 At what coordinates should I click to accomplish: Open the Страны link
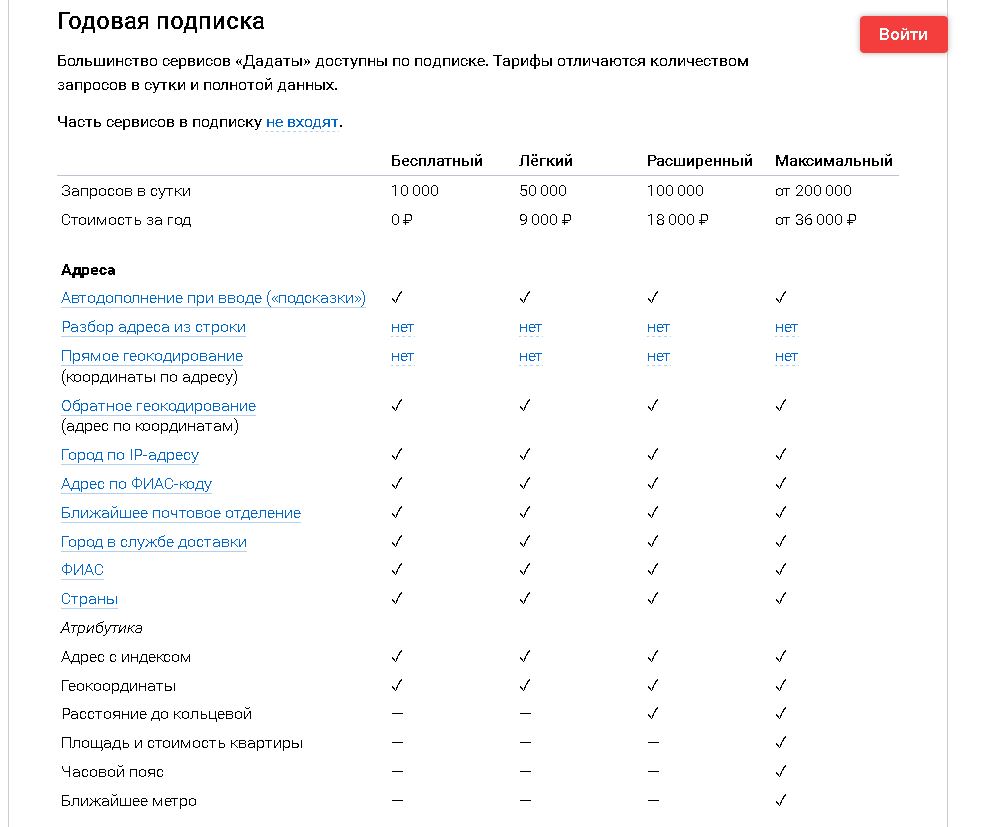89,599
